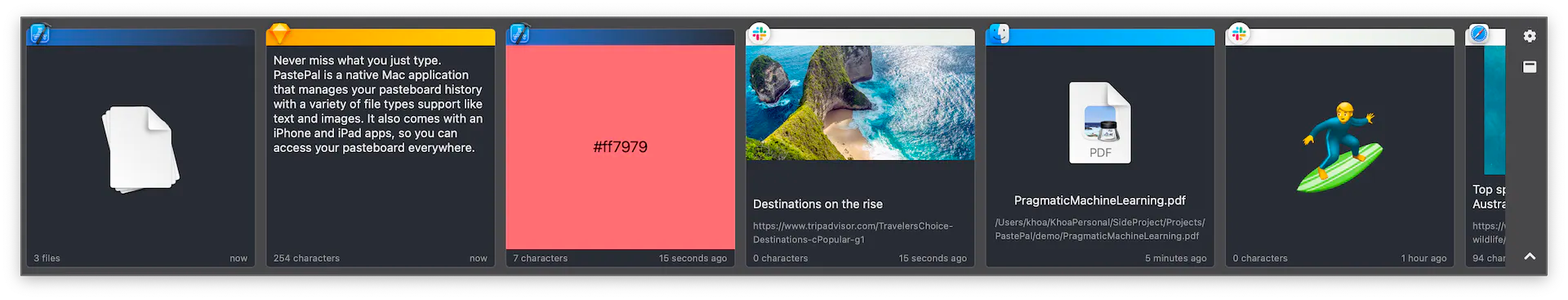The height and width of the screenshot is (300, 1568).
Task: Select the surfer emoji card
Action: point(1340,148)
